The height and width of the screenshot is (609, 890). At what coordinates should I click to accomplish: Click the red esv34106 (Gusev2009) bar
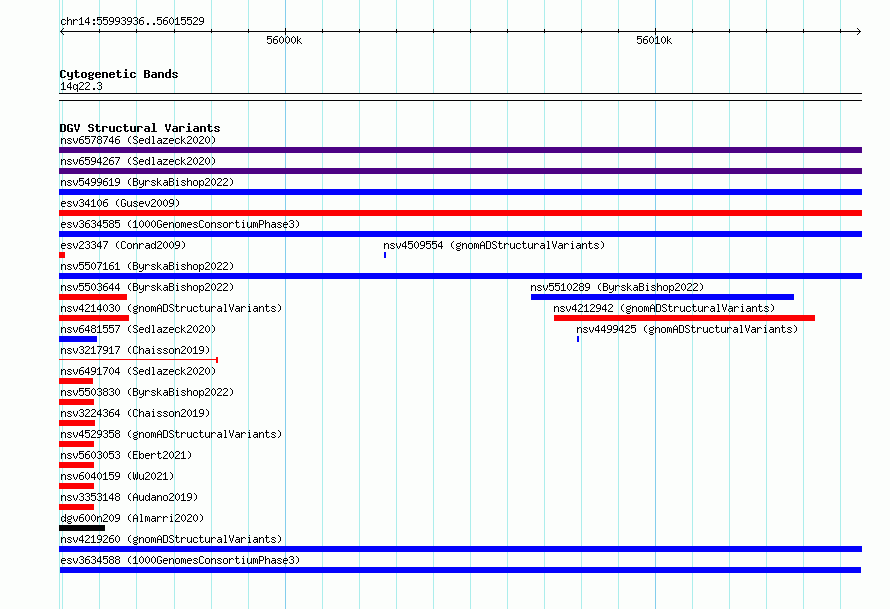[x=460, y=213]
